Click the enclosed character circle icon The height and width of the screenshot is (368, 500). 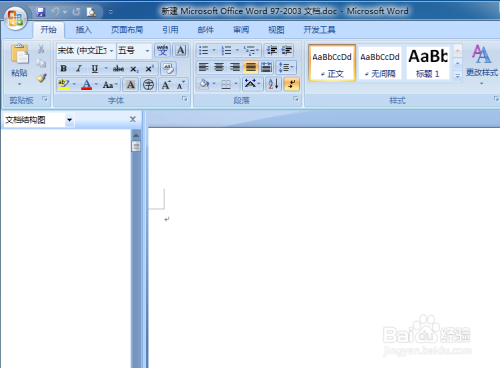click(x=148, y=85)
